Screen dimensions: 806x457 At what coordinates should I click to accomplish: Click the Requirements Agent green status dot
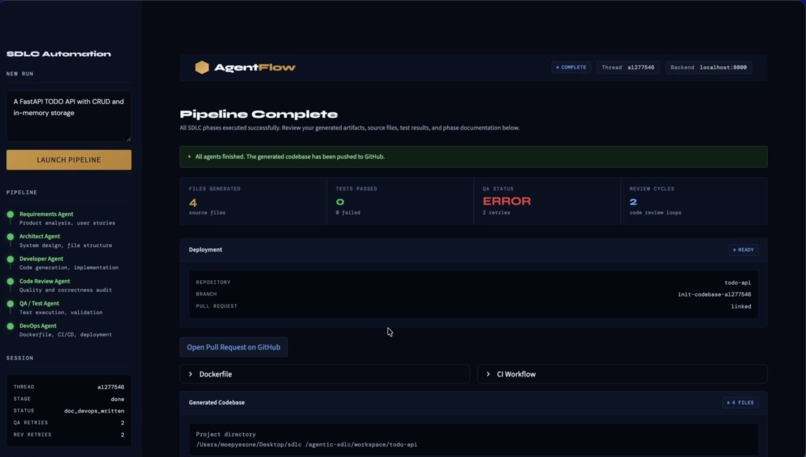[x=10, y=214]
